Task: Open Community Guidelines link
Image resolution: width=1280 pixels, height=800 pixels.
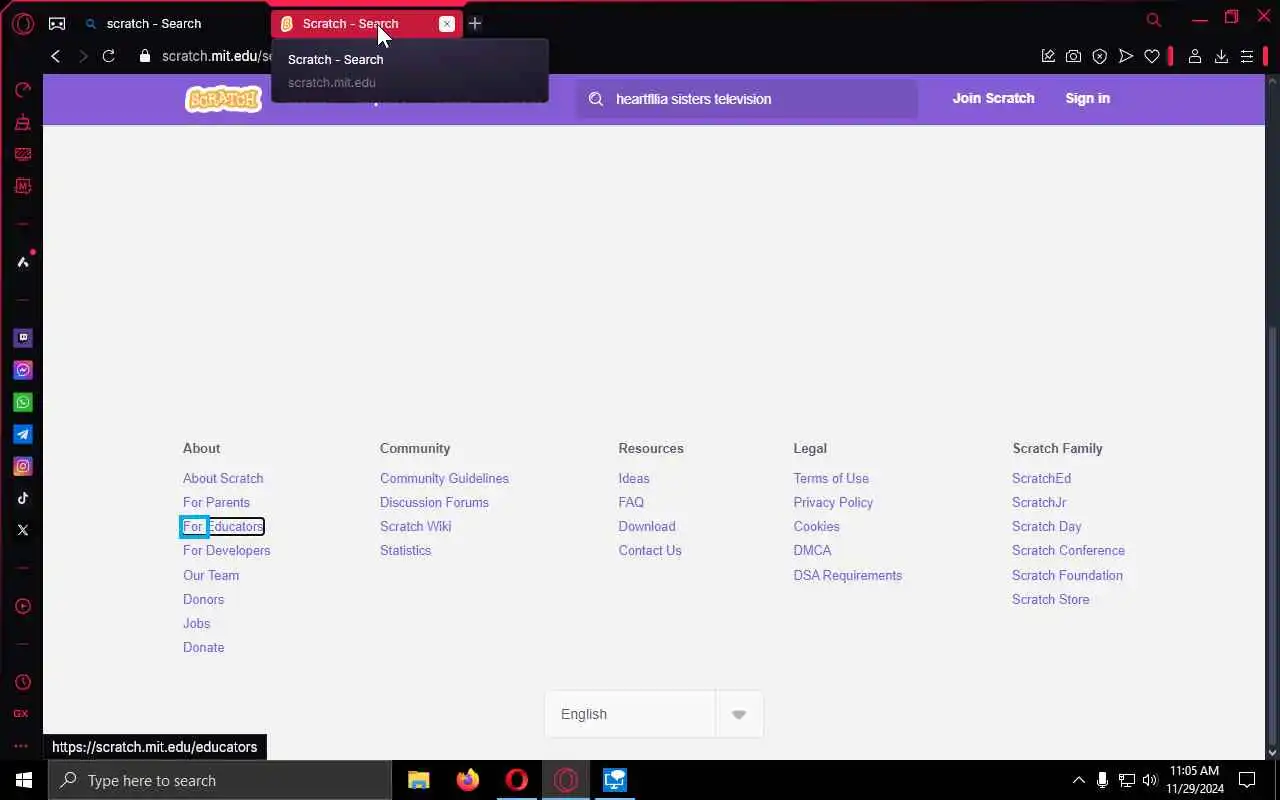Action: tap(444, 478)
